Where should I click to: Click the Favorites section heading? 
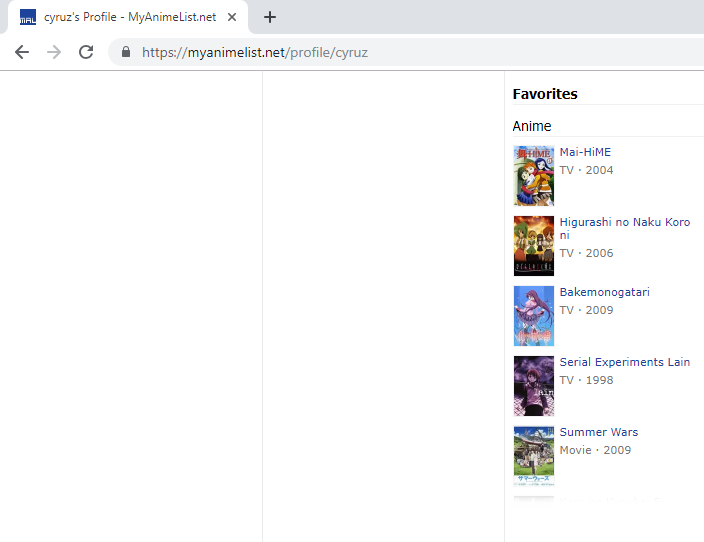[x=545, y=94]
